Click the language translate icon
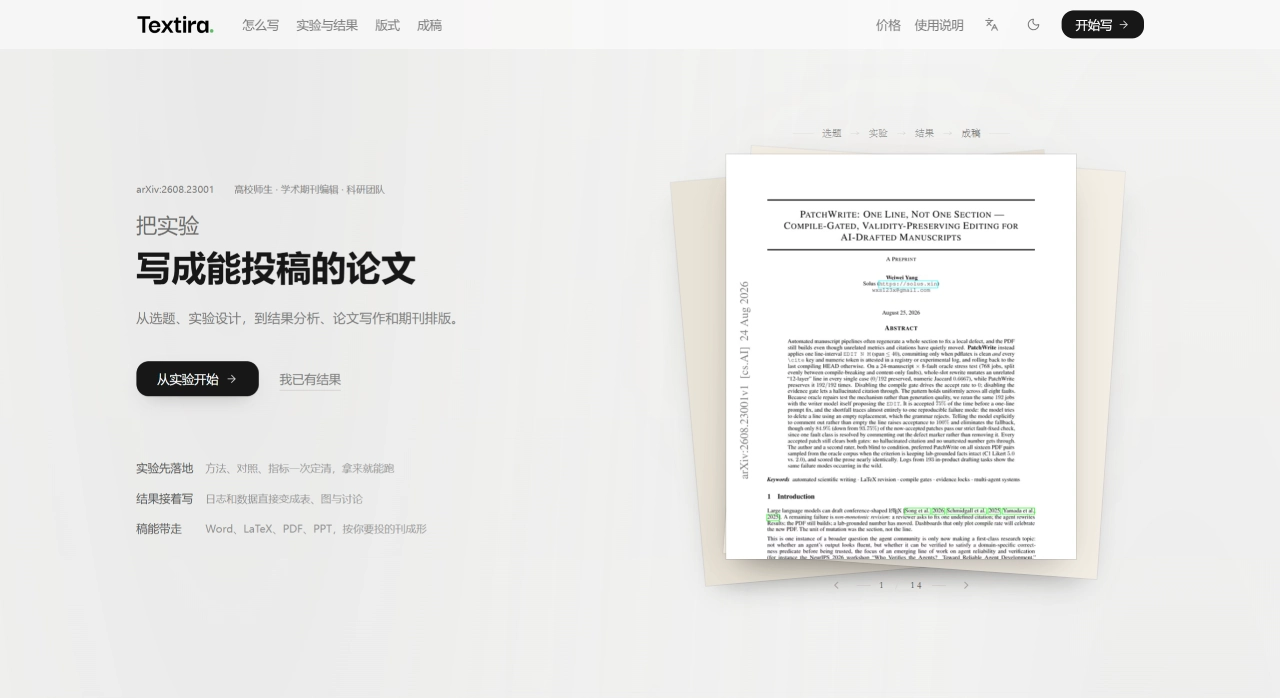Screen dimensions: 1280x698 [991, 25]
